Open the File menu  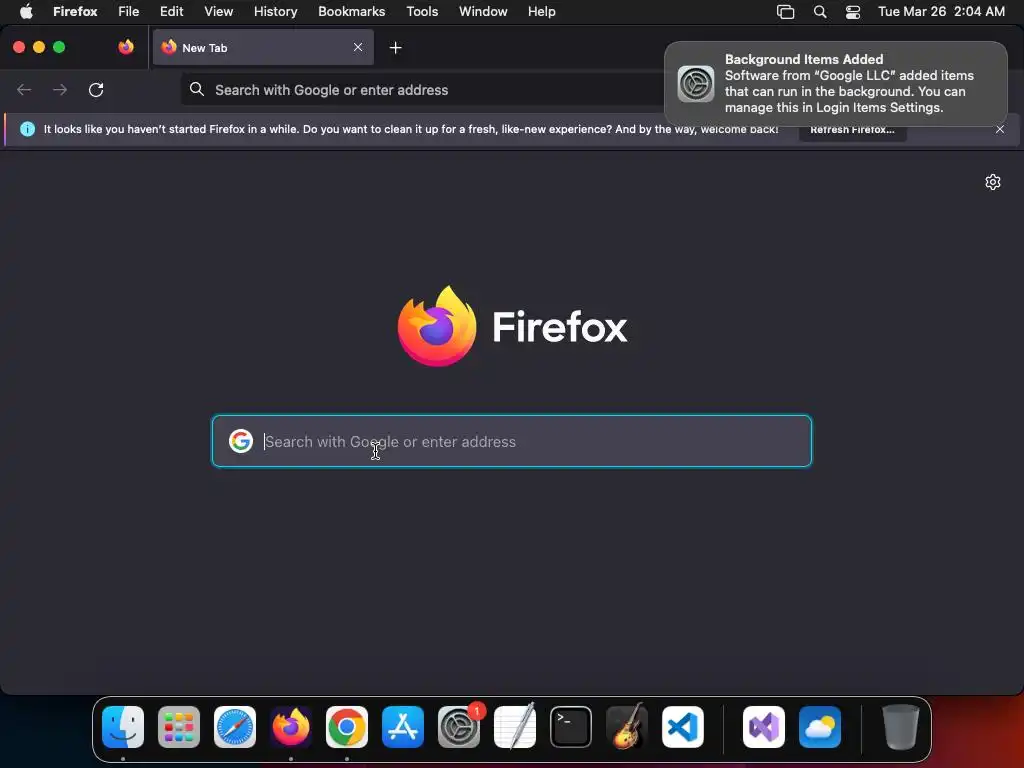(128, 11)
